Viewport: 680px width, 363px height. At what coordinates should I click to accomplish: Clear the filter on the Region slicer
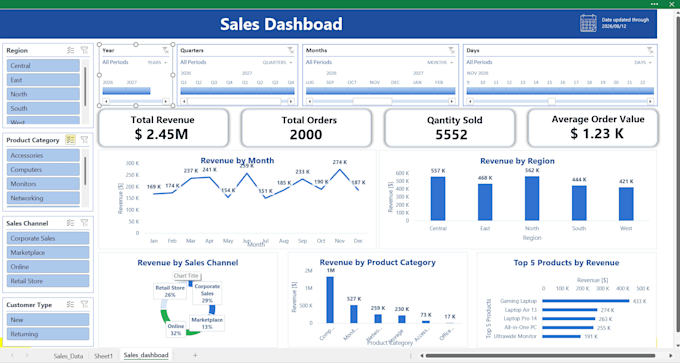[85, 50]
